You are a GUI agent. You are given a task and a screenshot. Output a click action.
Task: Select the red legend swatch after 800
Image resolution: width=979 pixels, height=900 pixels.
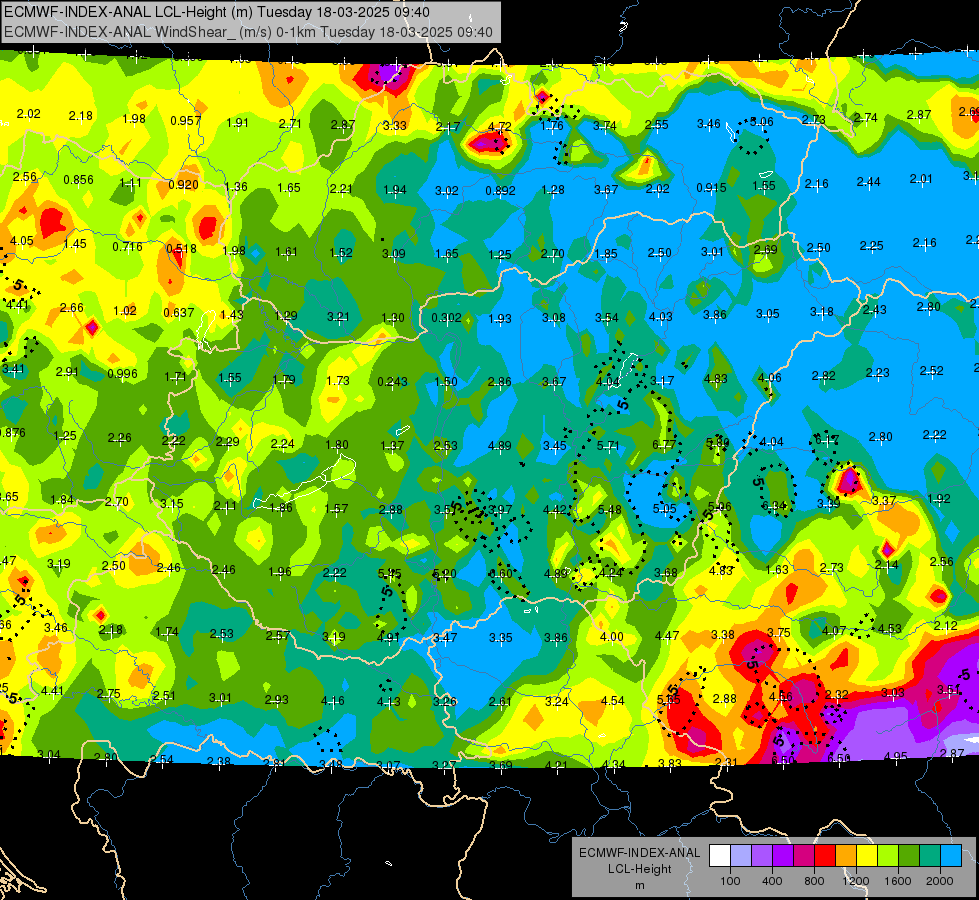824,856
